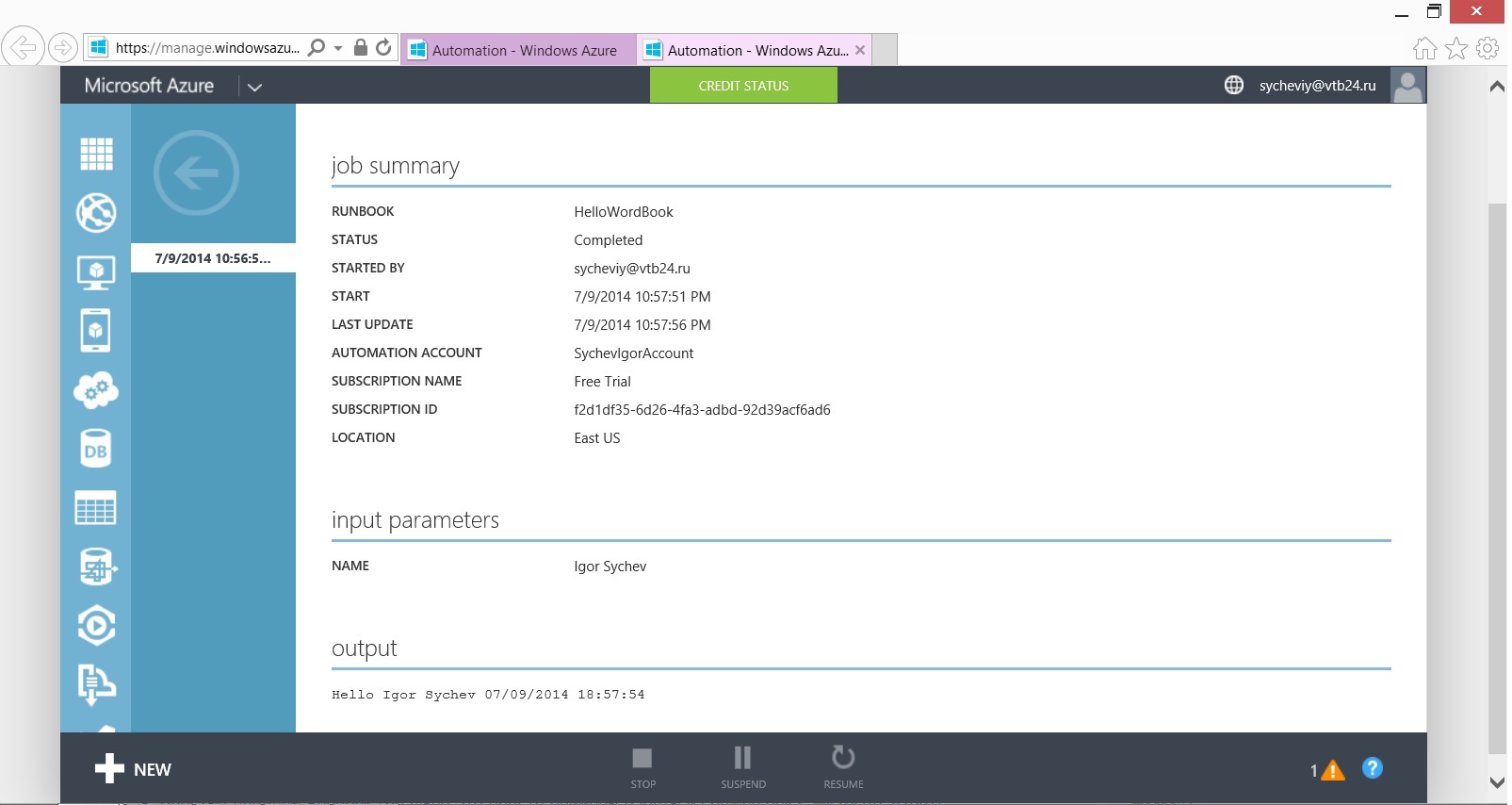Expand the Microsoft Azure header dropdown
Image resolution: width=1512 pixels, height=805 pixels.
tap(254, 87)
